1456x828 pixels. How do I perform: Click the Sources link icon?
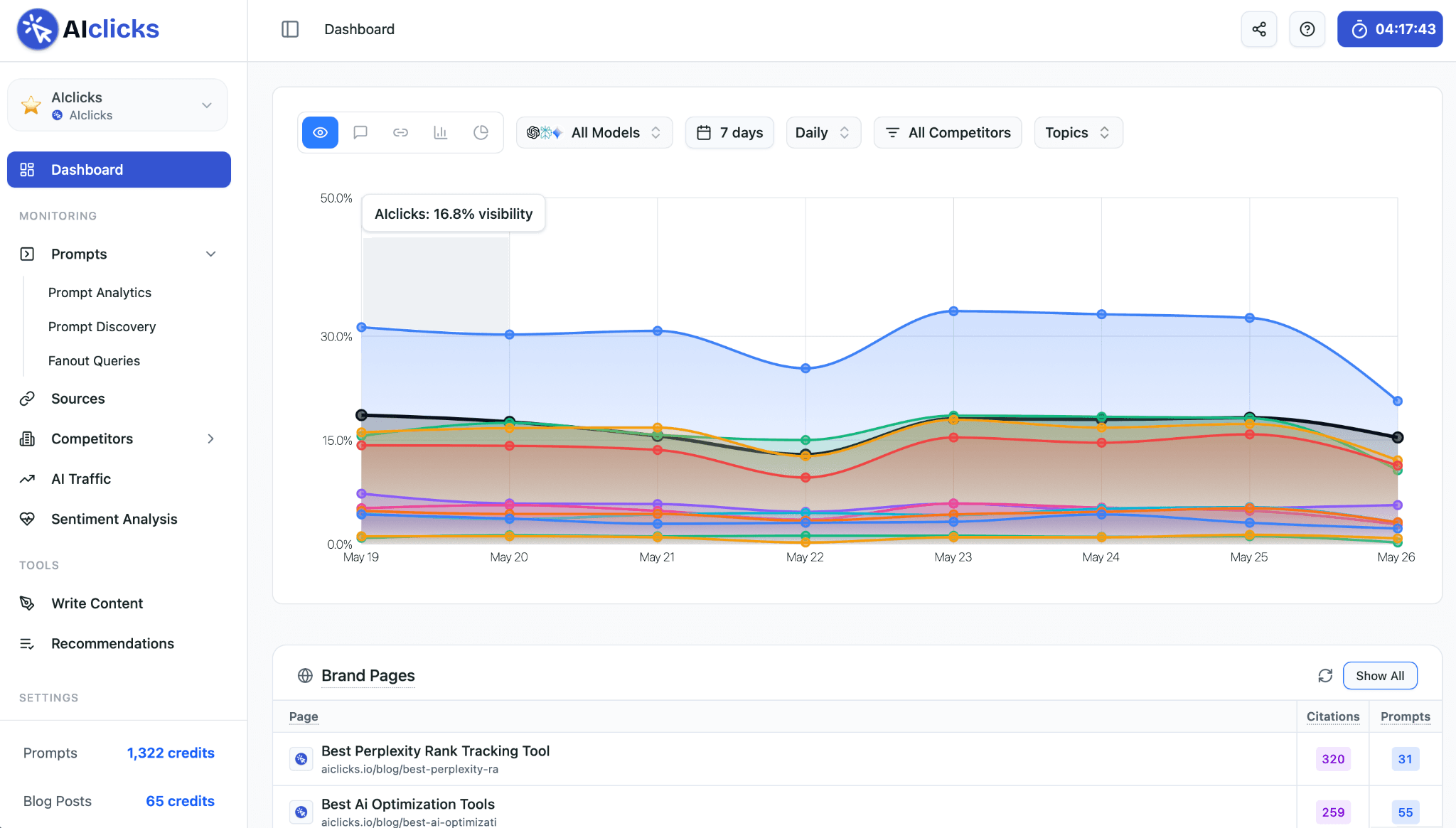[x=27, y=399]
